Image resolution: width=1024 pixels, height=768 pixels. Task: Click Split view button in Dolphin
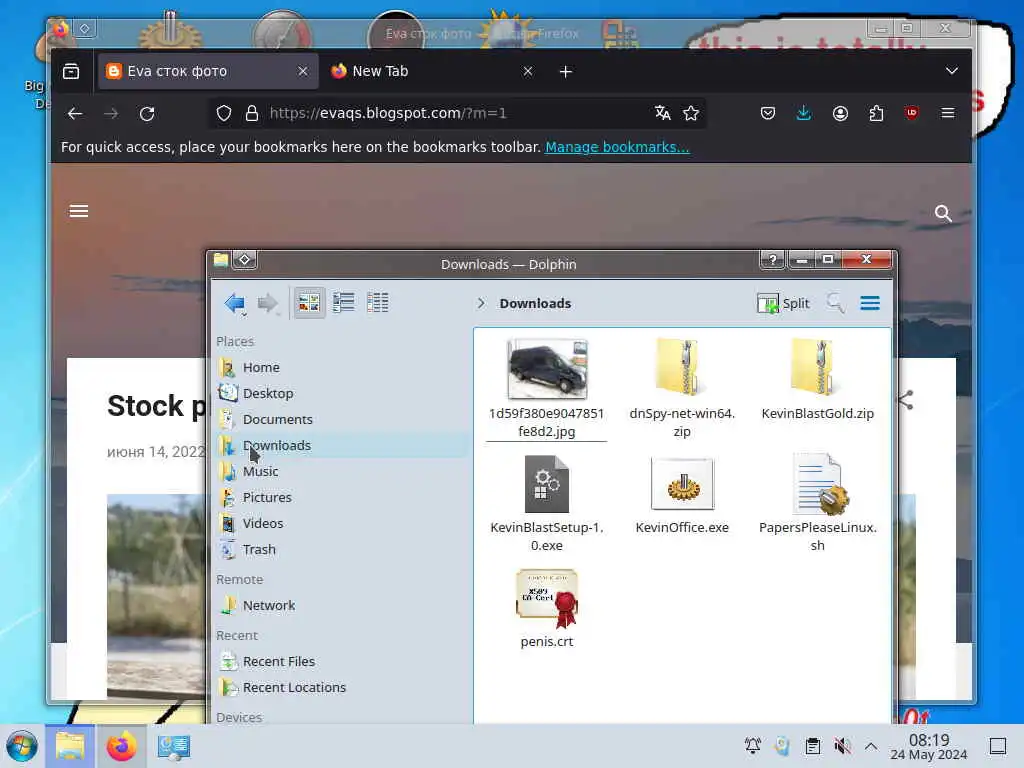[783, 303]
